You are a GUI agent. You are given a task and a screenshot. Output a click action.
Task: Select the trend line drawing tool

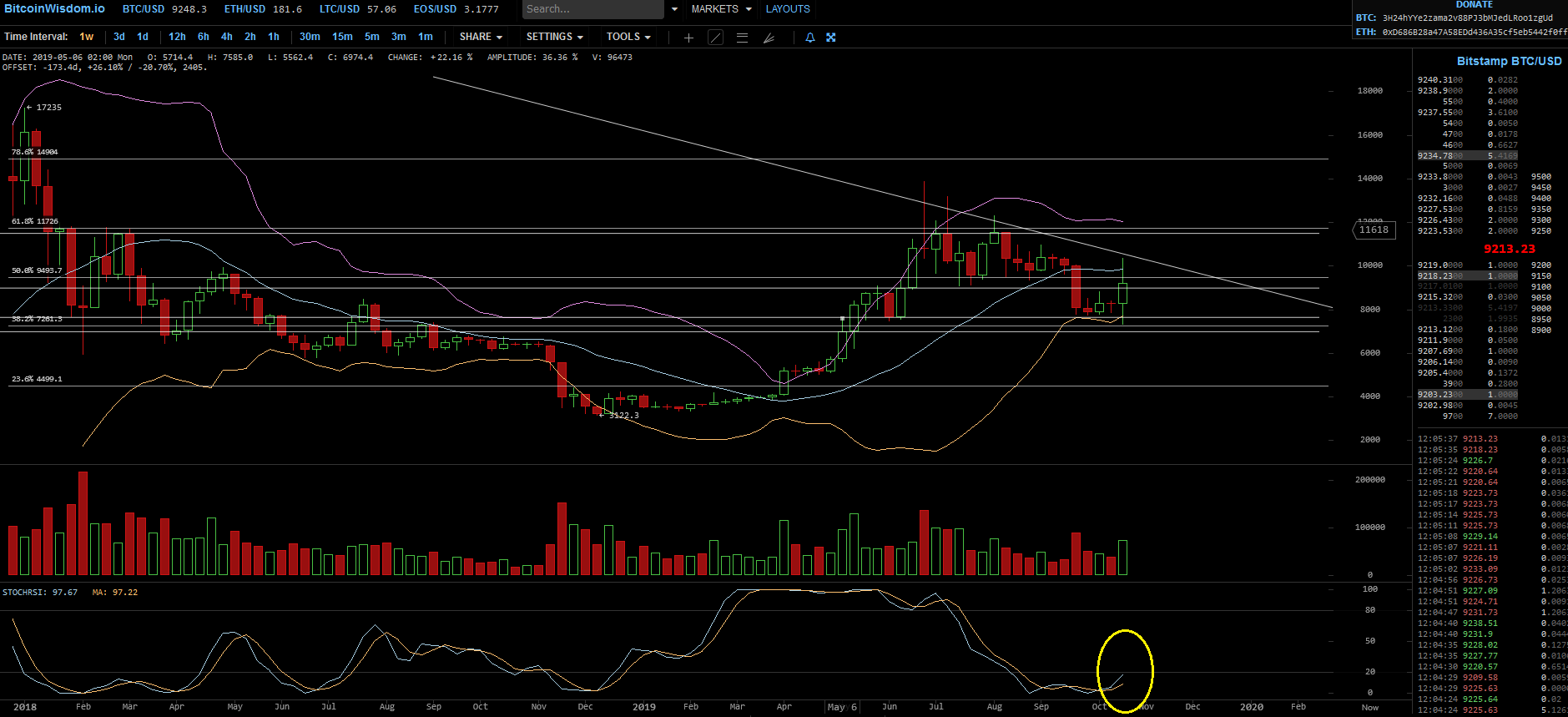pos(715,38)
